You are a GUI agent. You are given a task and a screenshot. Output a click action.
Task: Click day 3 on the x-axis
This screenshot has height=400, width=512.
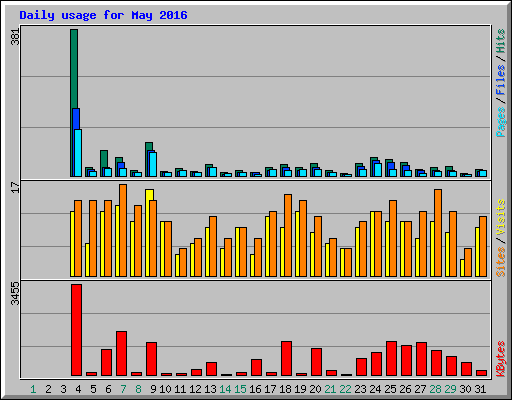coord(63,389)
